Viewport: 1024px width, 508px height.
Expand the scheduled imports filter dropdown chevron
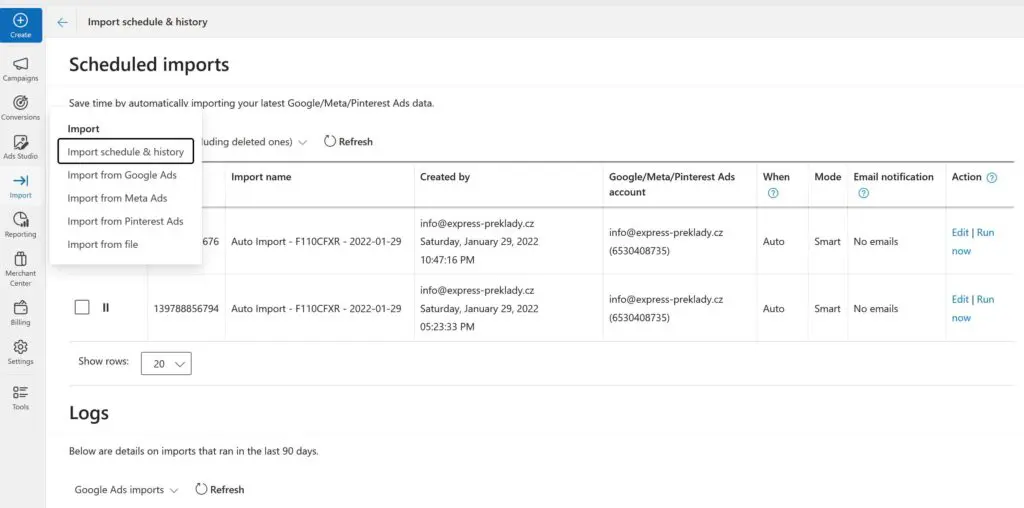tap(302, 142)
